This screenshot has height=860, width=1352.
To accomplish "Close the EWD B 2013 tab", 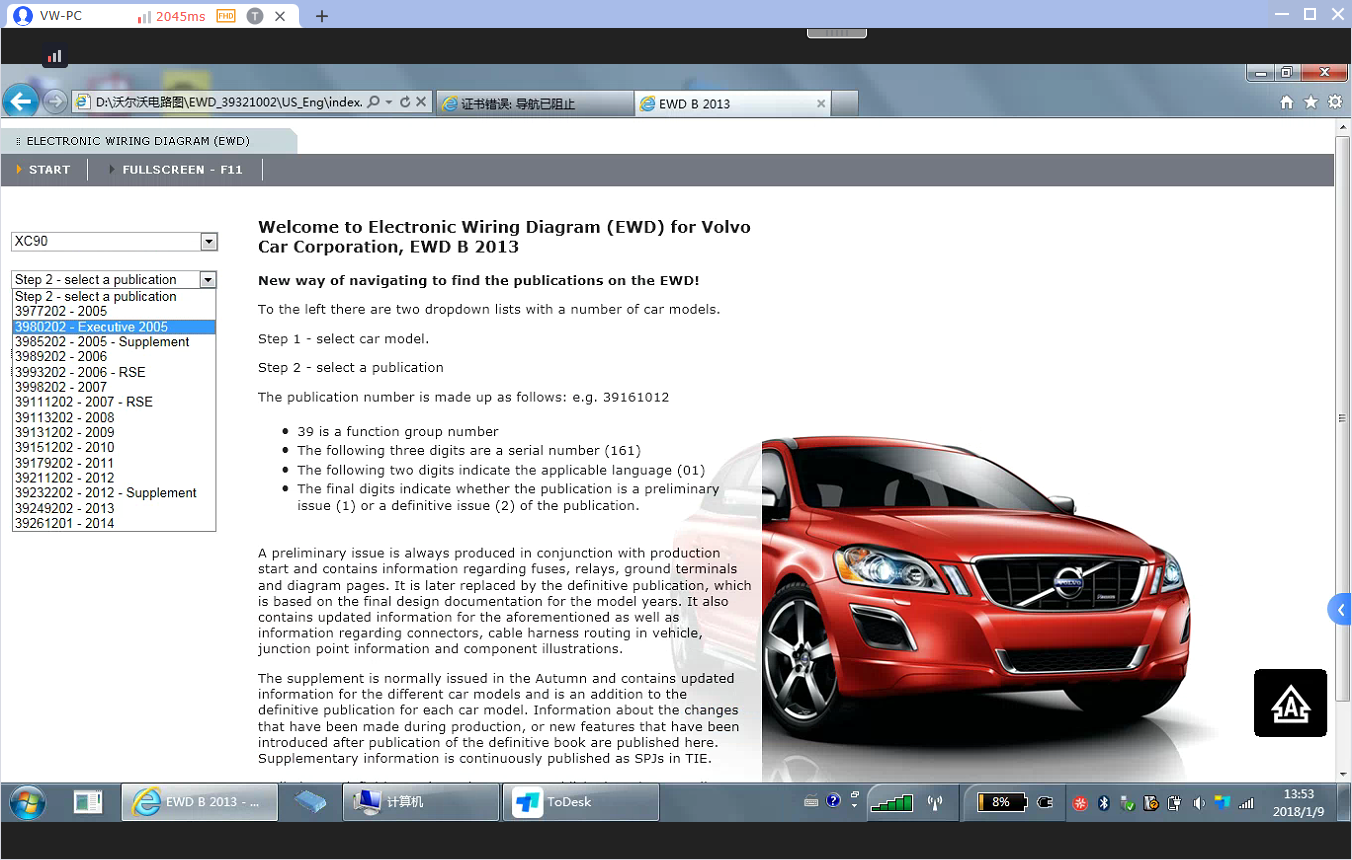I will coord(821,103).
